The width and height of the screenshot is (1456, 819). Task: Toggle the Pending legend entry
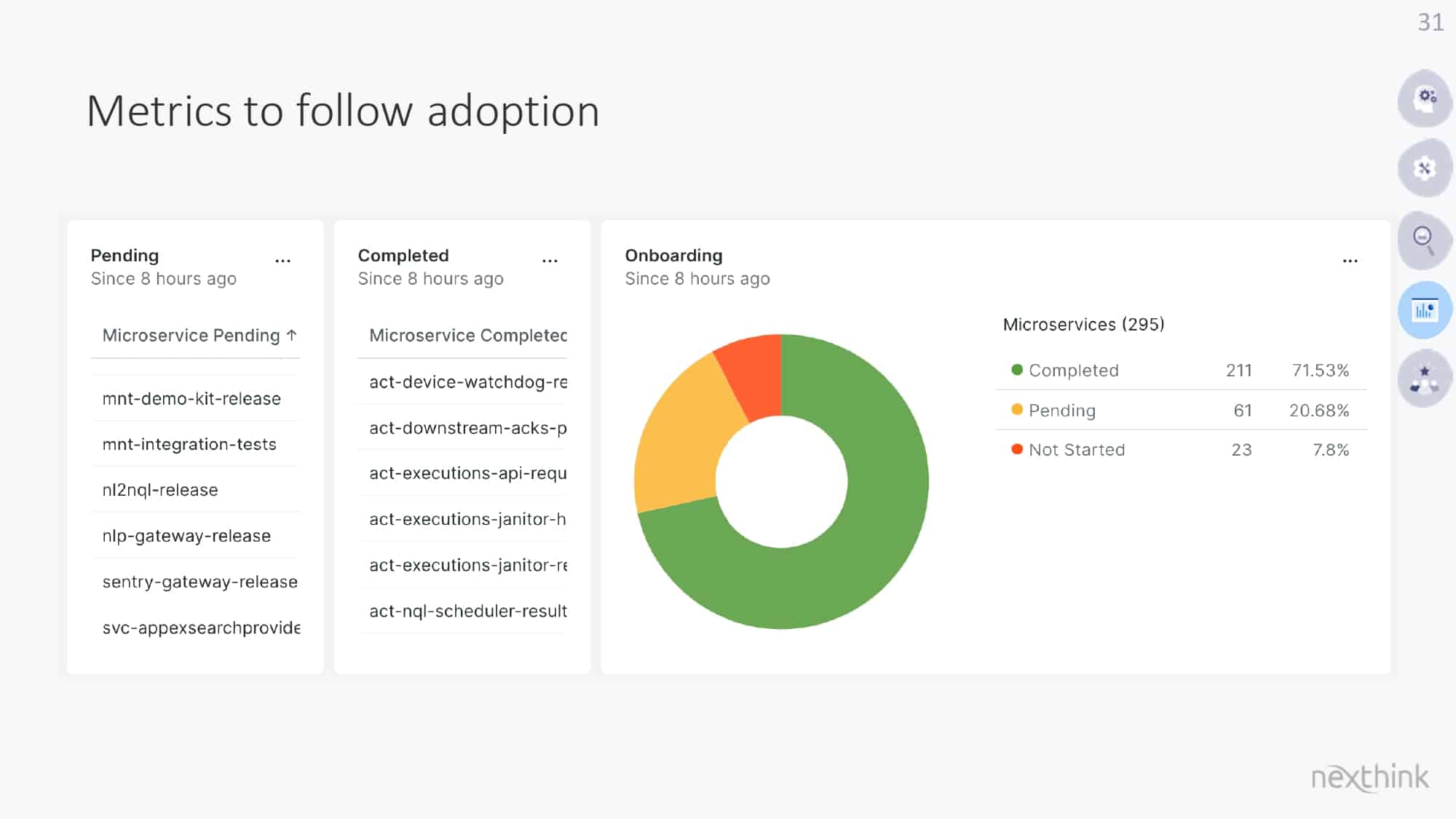tap(1053, 411)
